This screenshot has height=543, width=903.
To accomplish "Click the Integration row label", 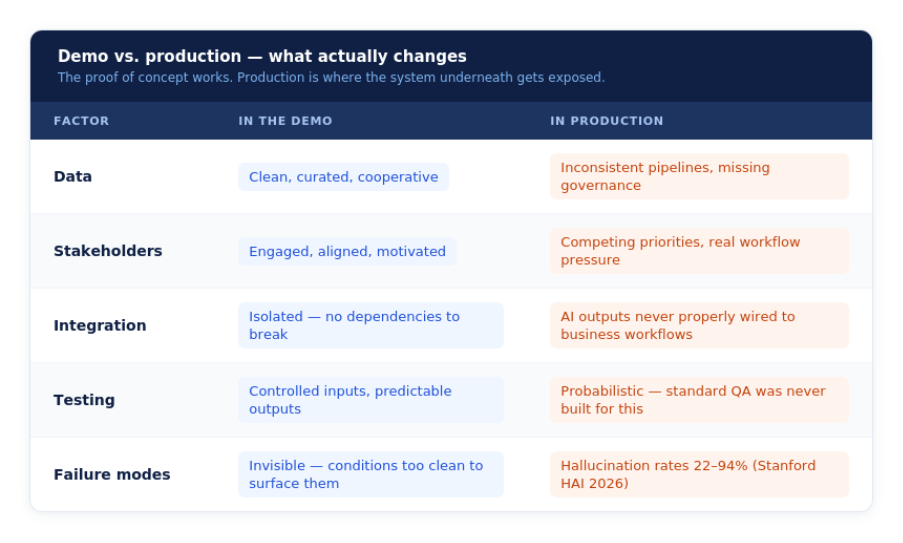I will click(100, 325).
